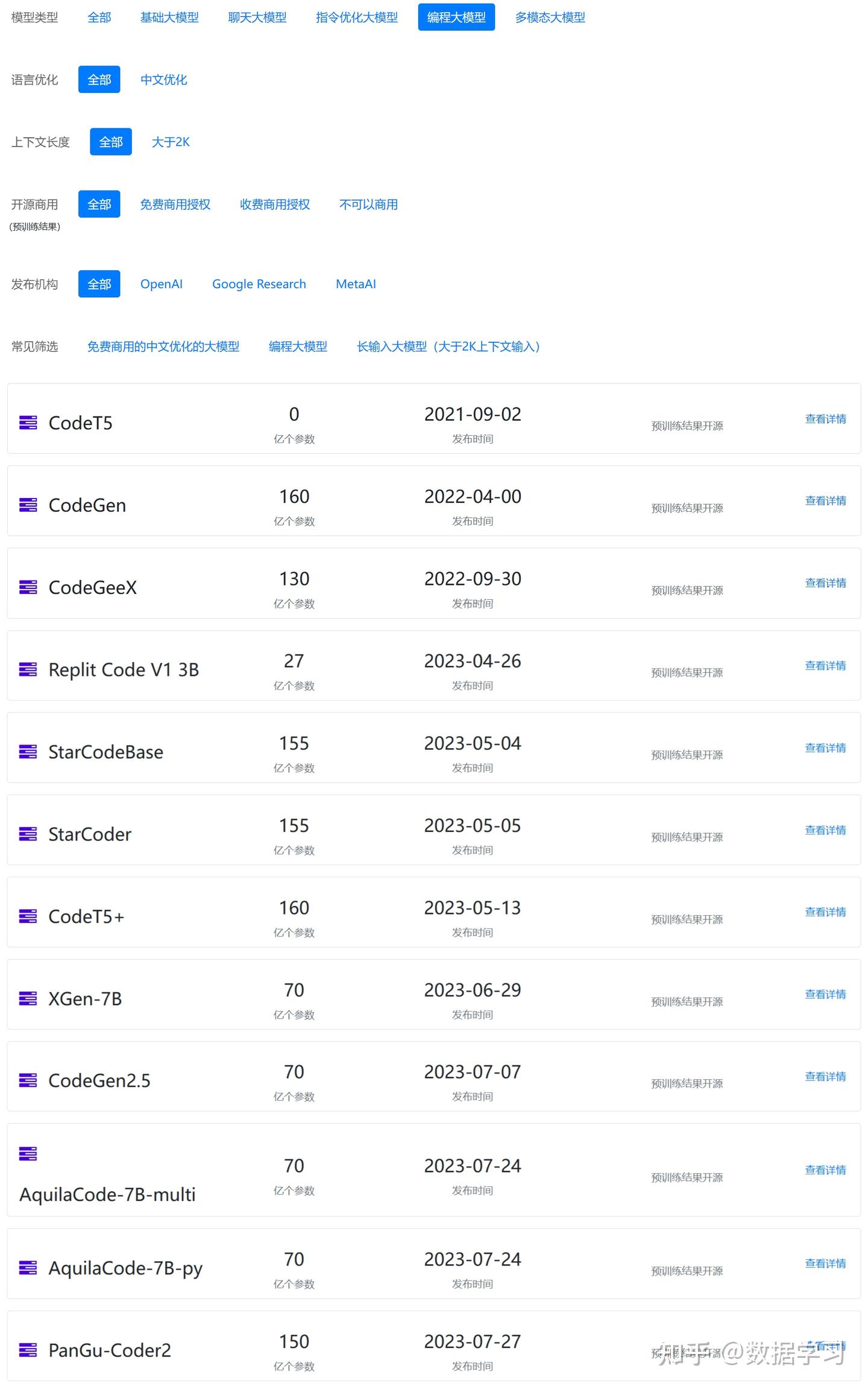Filter publishers by Google Research
The width and height of the screenshot is (868, 1389).
tap(259, 284)
